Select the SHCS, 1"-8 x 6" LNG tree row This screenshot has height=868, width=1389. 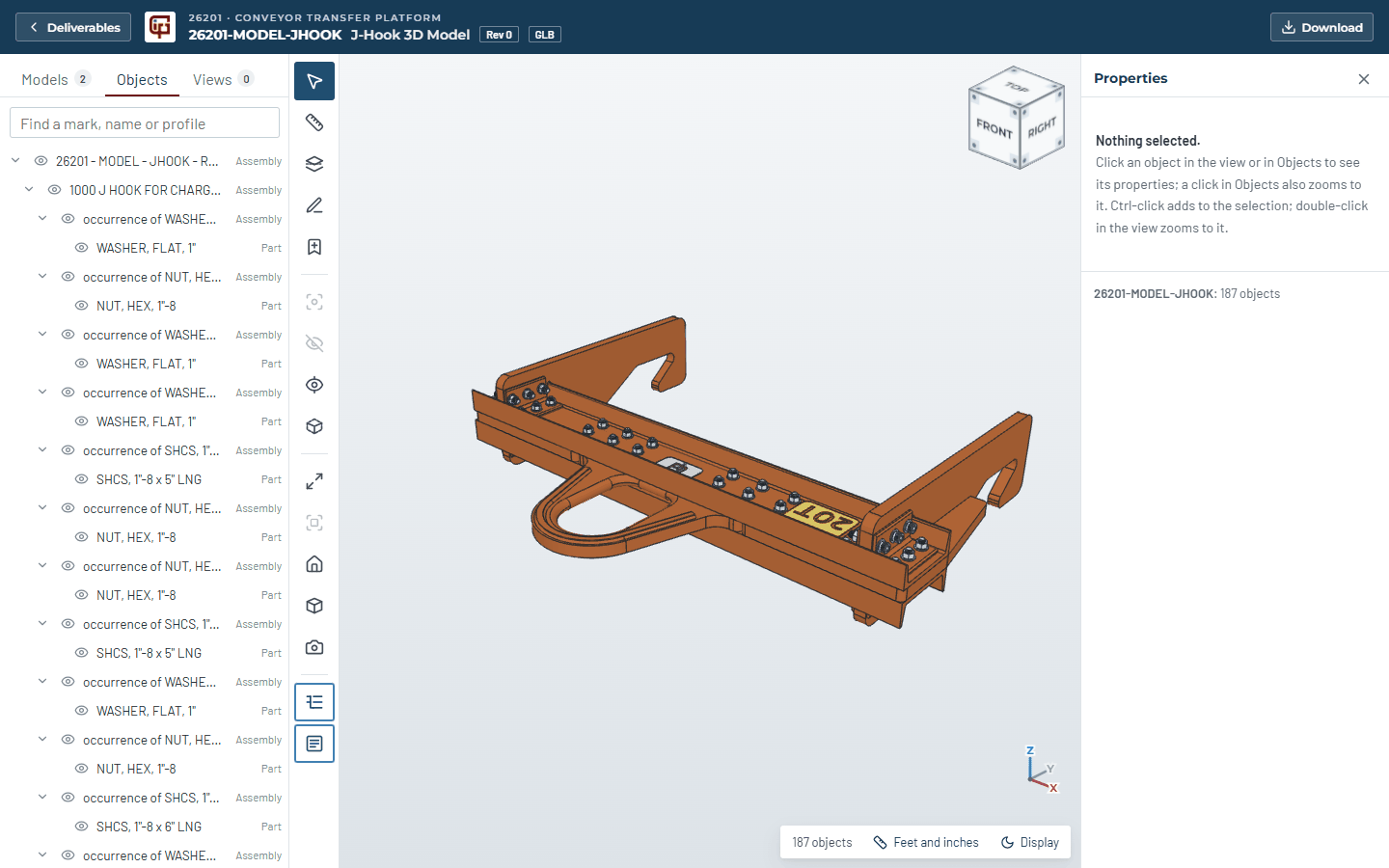coord(145,827)
